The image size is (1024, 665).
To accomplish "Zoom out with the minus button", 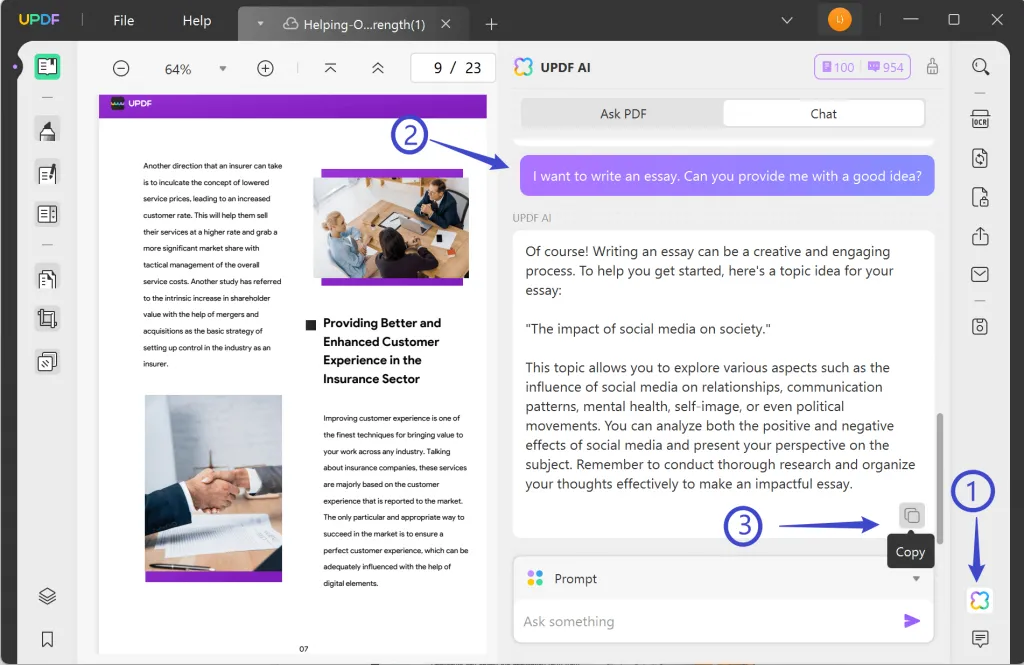I will (121, 68).
